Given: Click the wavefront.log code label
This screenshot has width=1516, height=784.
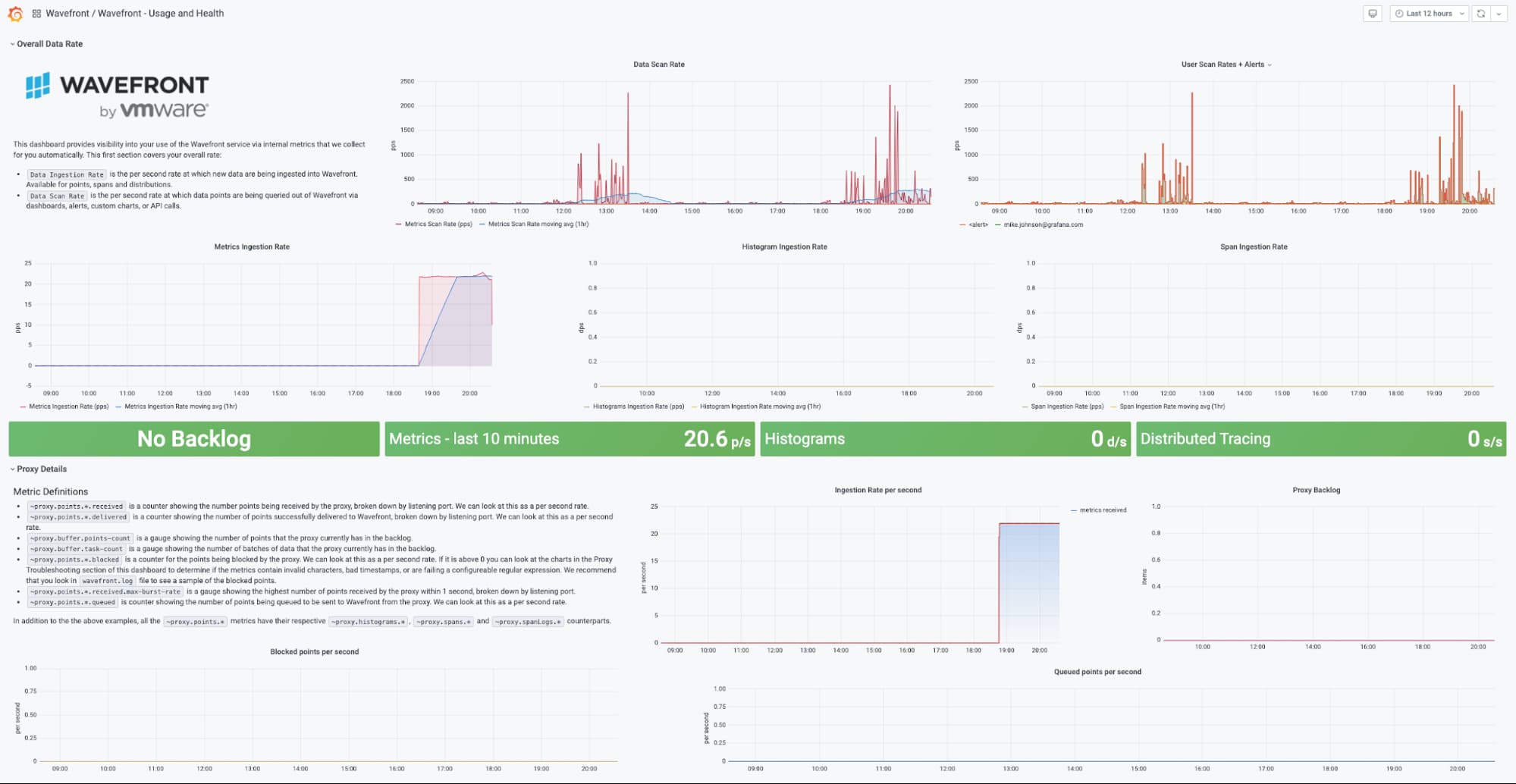Looking at the screenshot, I should [x=107, y=581].
